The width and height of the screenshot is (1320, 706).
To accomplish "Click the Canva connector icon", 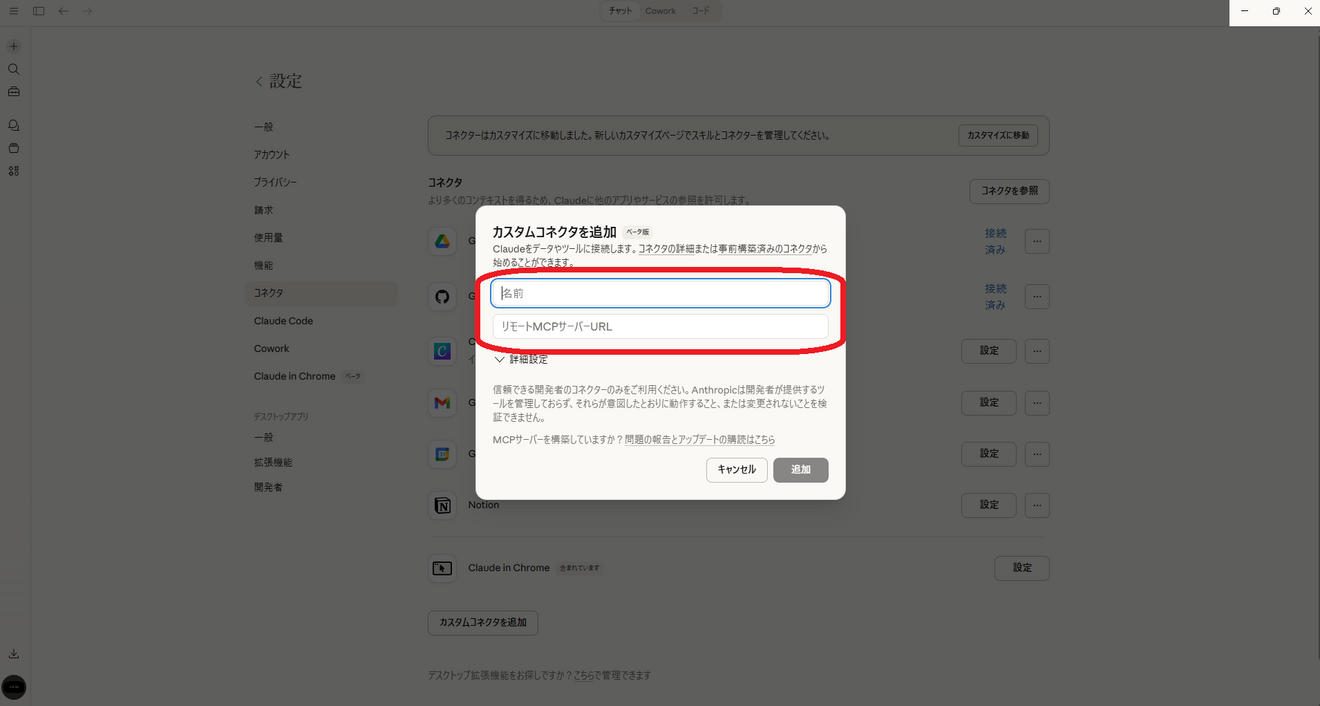I will point(441,351).
